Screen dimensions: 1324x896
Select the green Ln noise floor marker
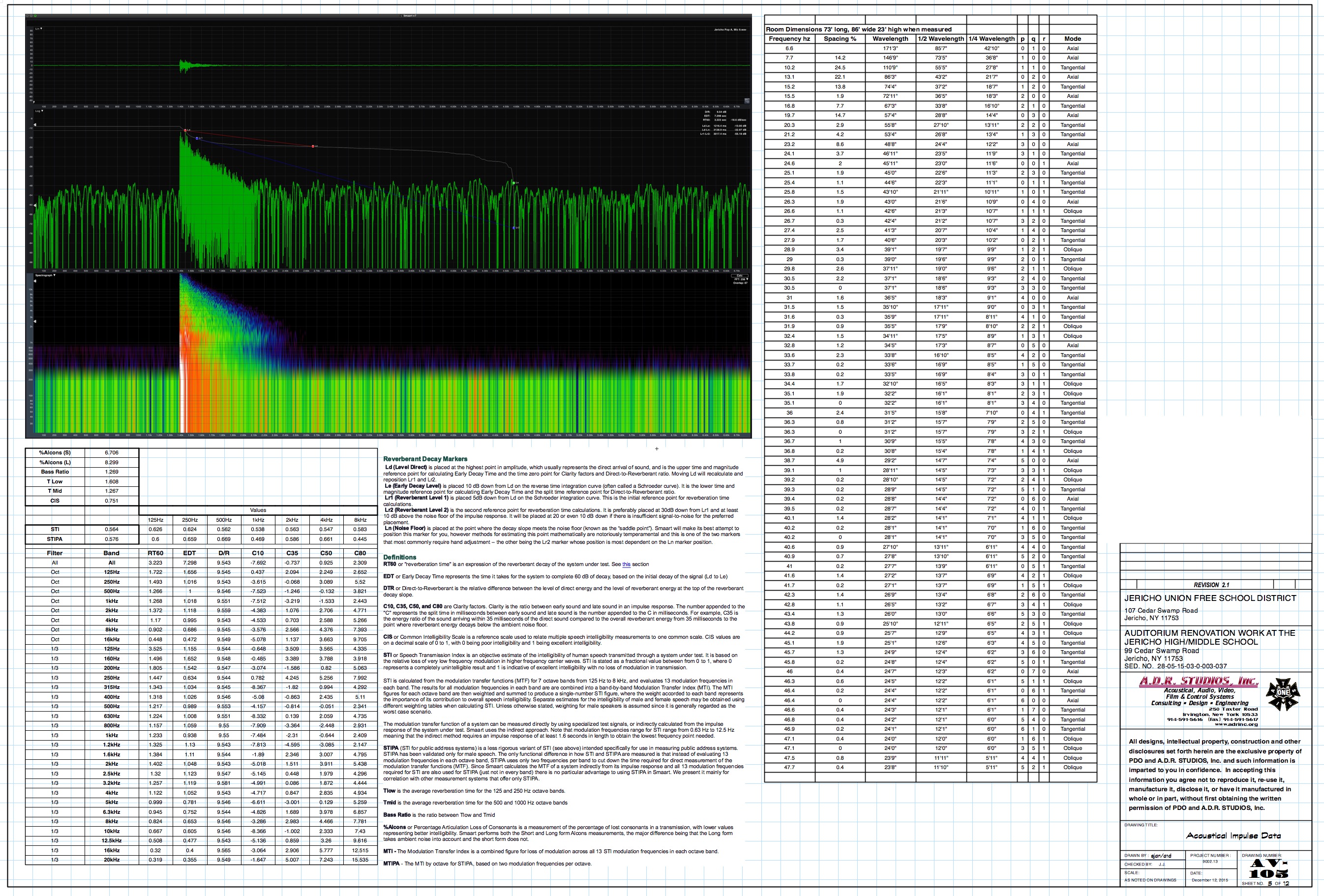coord(514,183)
